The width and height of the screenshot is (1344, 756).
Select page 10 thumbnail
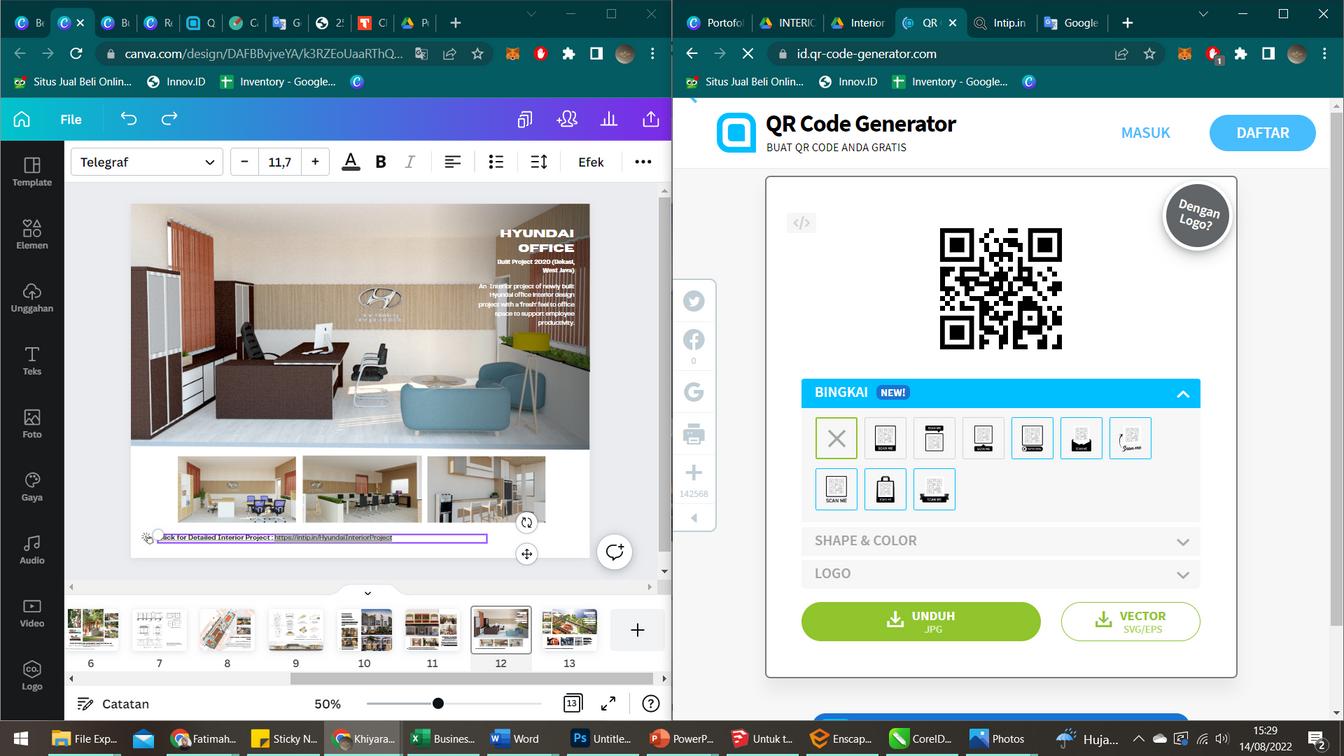tap(365, 630)
